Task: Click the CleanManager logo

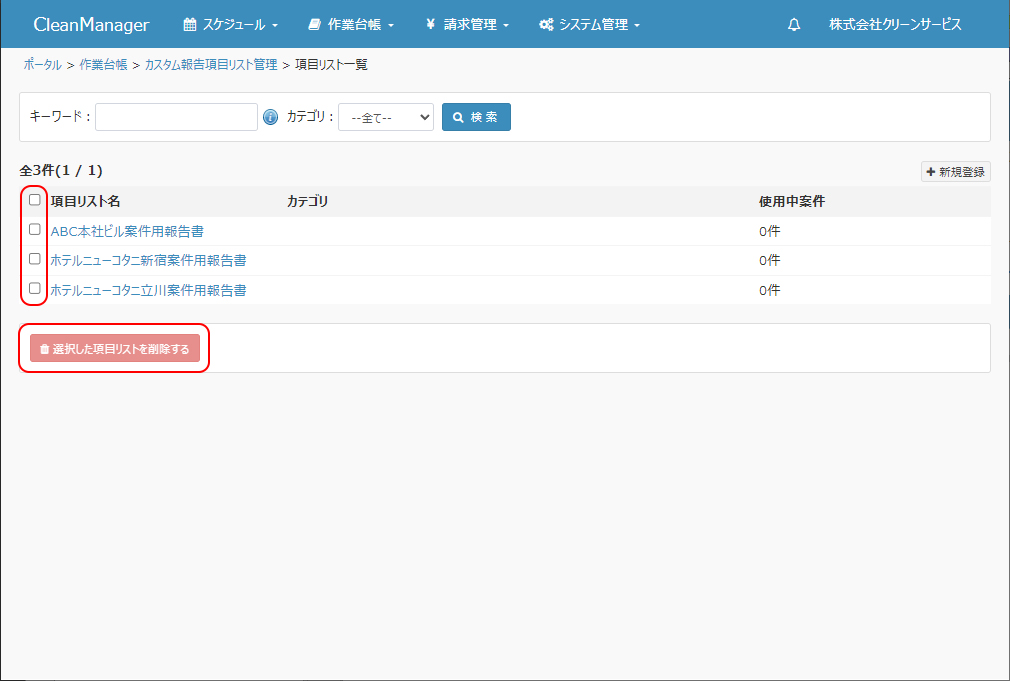Action: [91, 25]
